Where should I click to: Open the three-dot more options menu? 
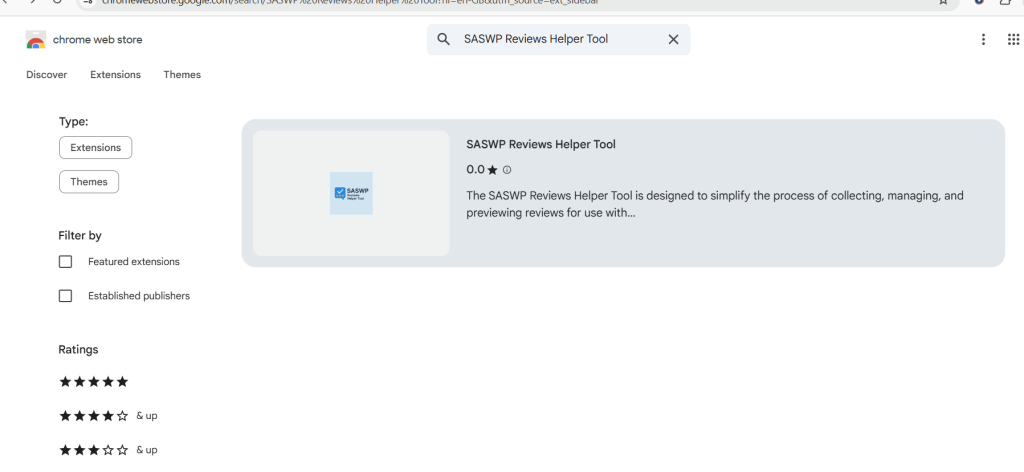coord(983,39)
